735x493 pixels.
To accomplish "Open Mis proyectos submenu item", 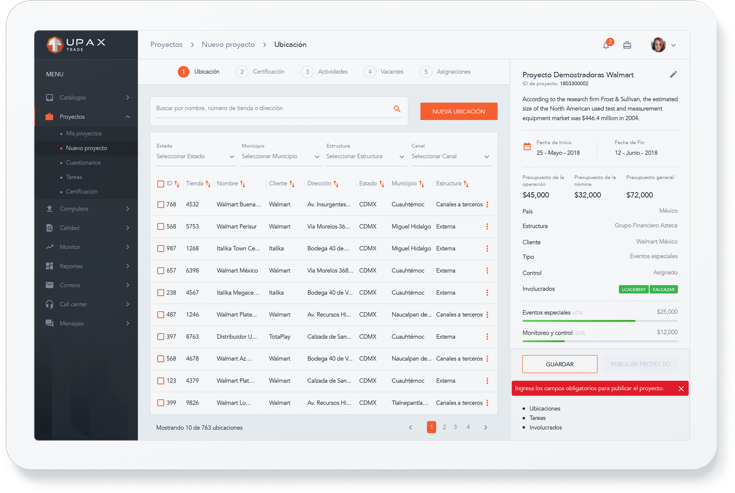I will 83,134.
